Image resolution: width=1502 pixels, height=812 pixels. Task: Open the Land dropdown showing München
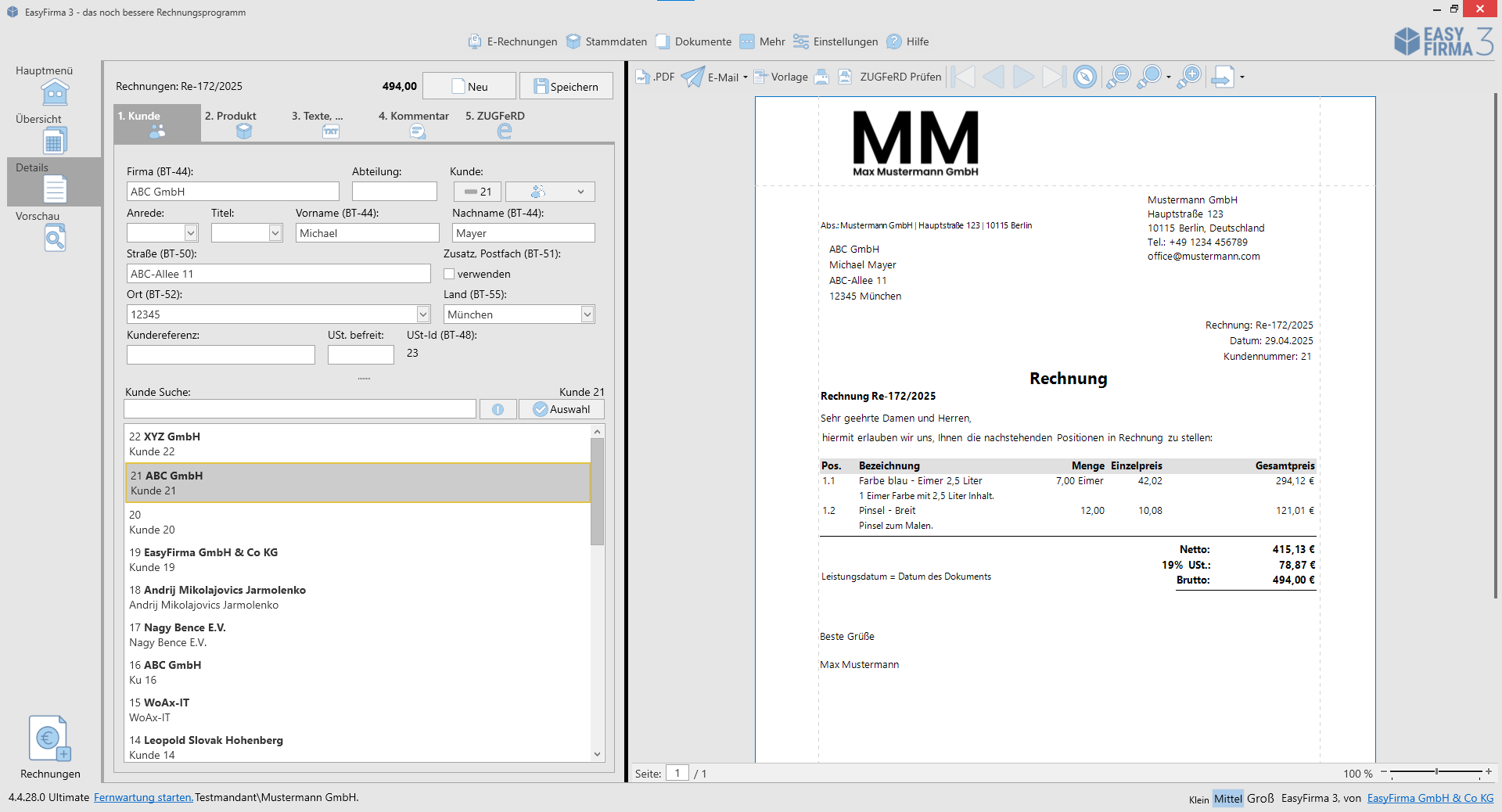(x=587, y=314)
